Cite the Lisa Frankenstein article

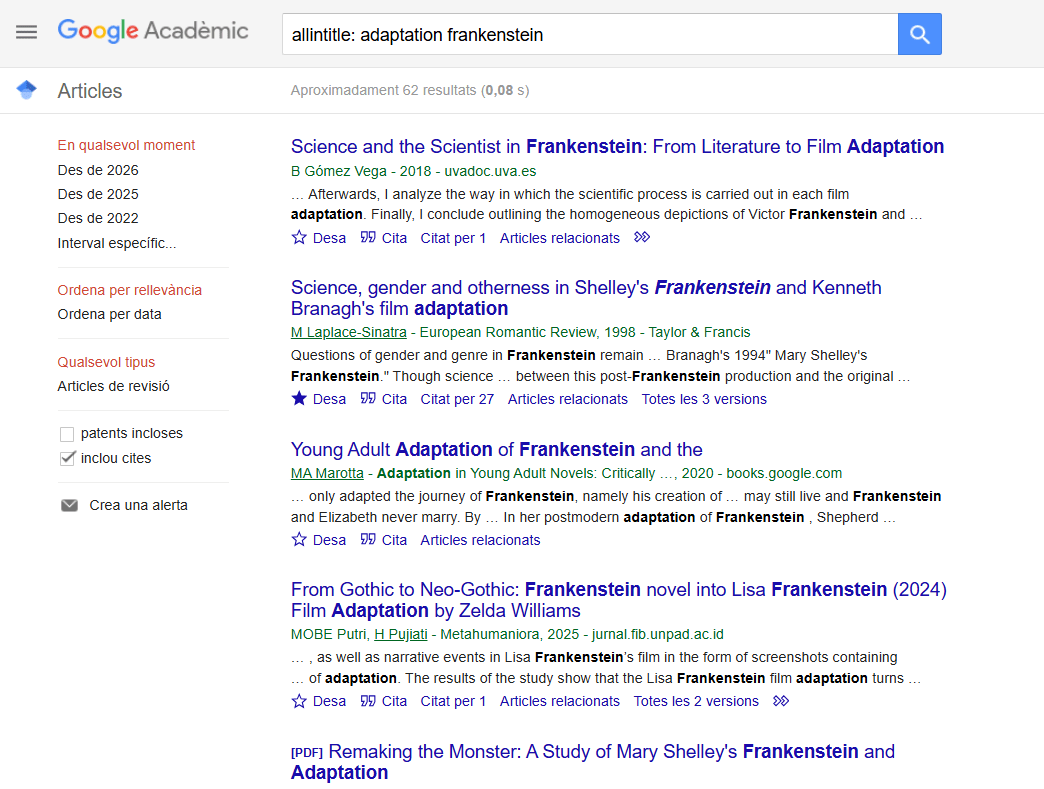[x=384, y=701]
